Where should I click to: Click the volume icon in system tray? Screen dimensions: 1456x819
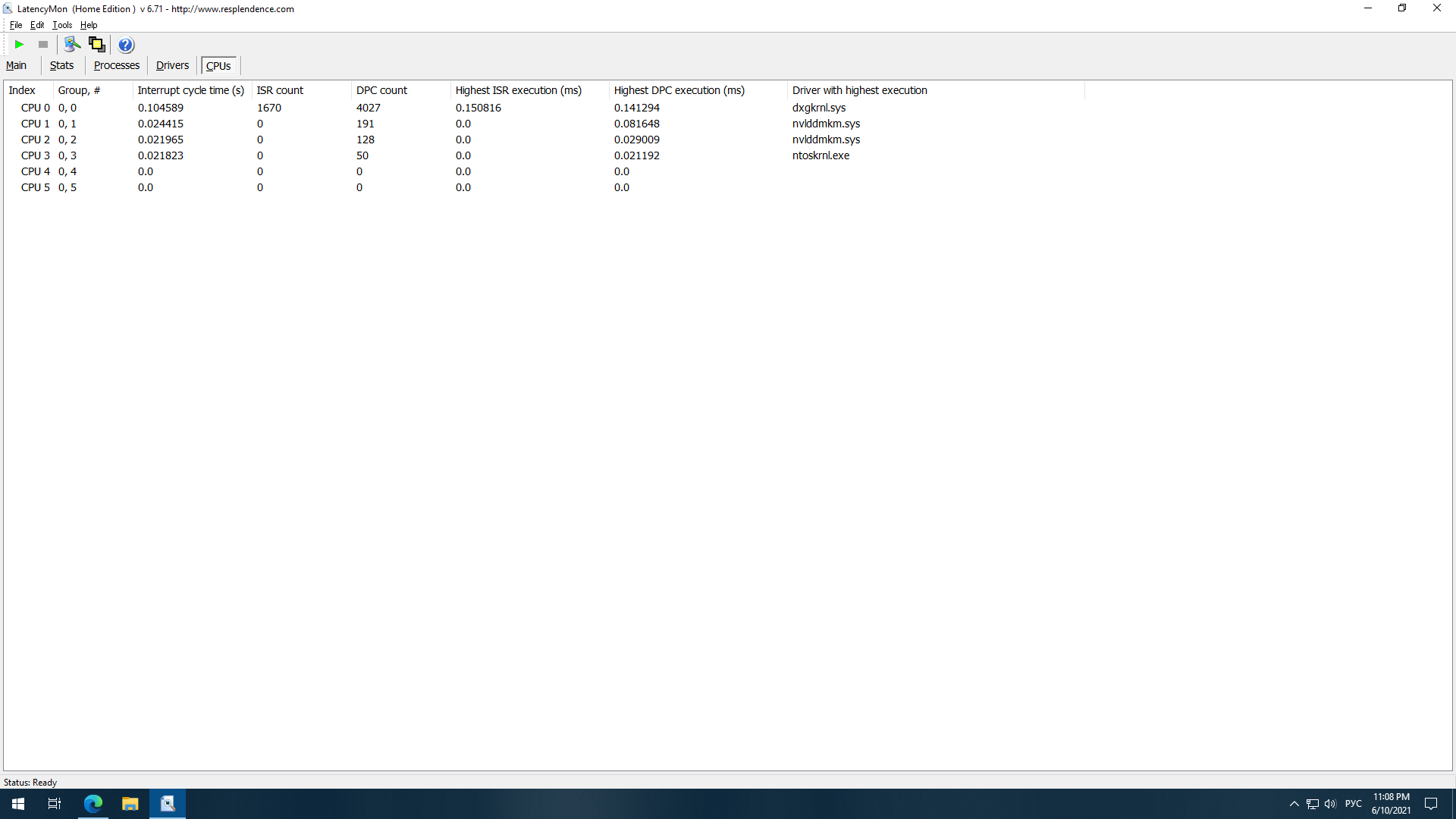pyautogui.click(x=1330, y=804)
